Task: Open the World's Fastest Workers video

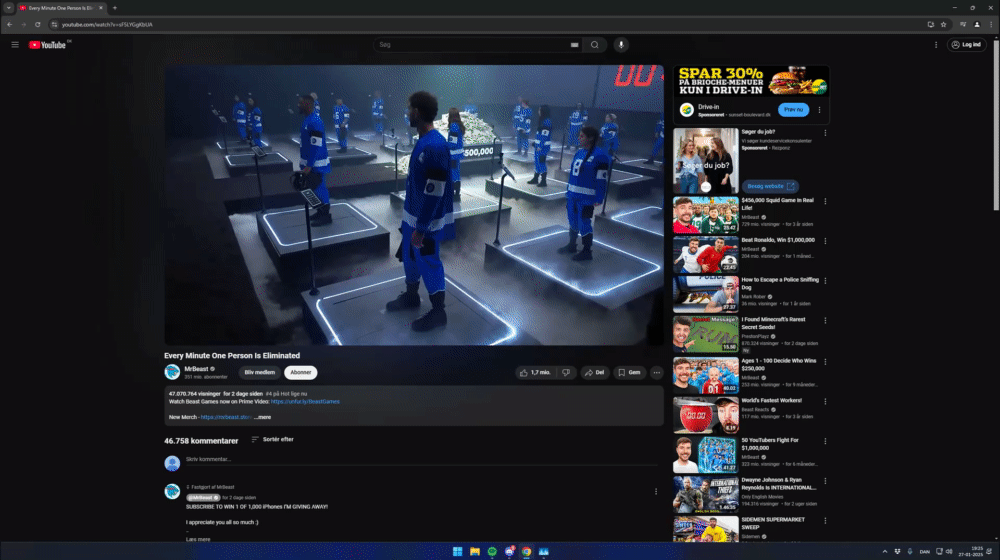Action: tap(705, 415)
